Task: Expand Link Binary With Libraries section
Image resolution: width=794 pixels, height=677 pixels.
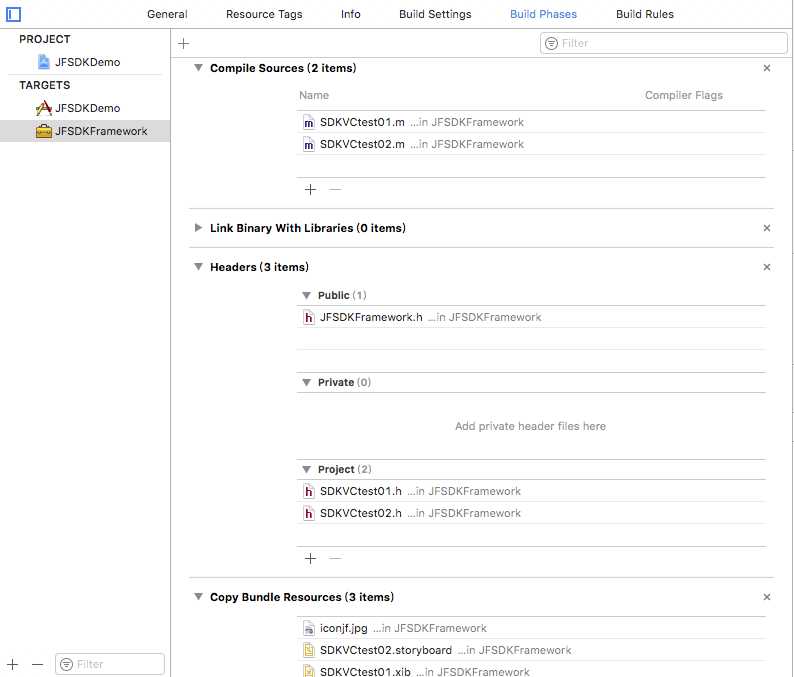Action: [x=198, y=228]
